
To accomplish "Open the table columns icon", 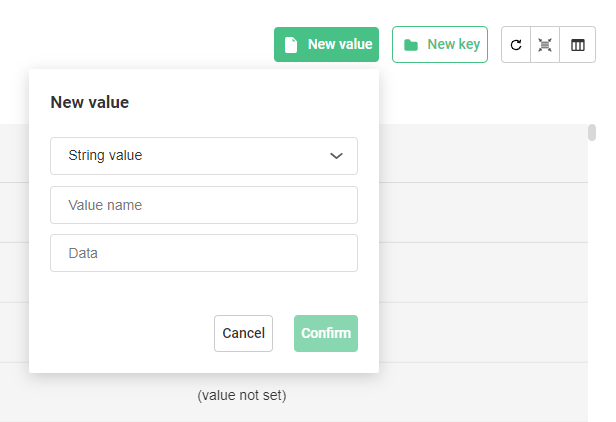I will [577, 45].
